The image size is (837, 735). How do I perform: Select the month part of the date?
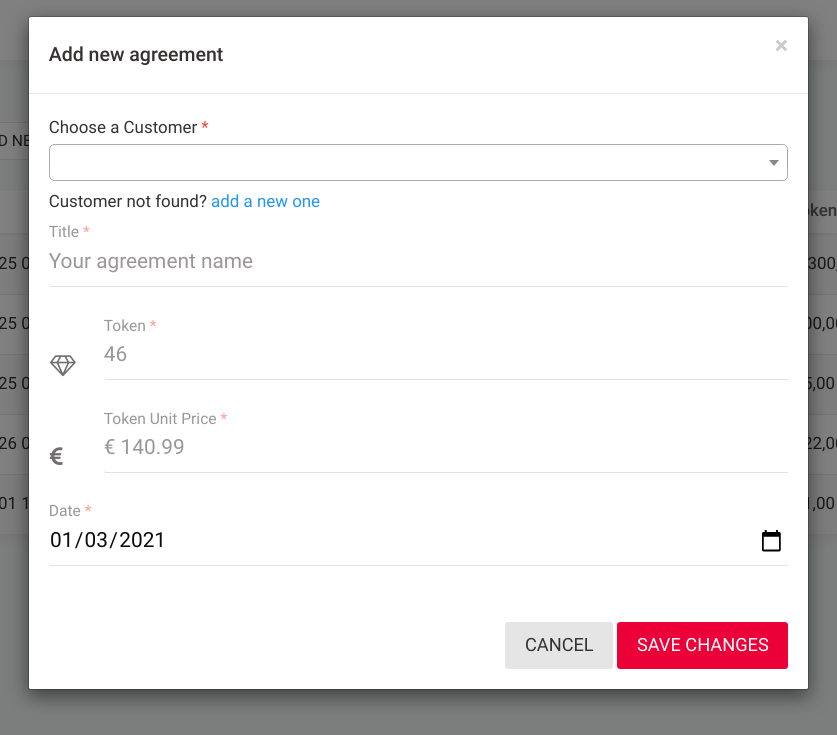[96, 540]
